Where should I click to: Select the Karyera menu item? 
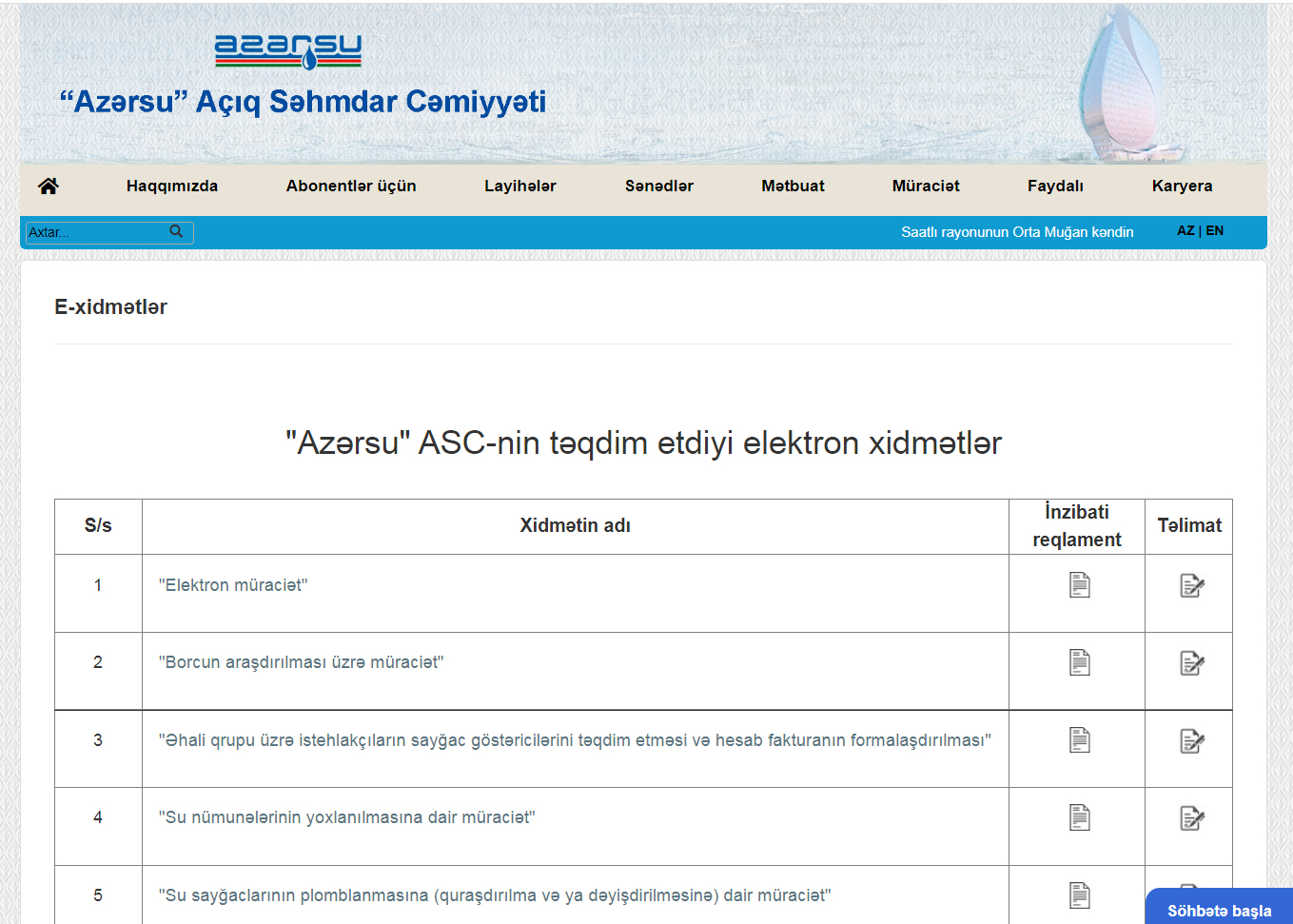pos(1182,186)
